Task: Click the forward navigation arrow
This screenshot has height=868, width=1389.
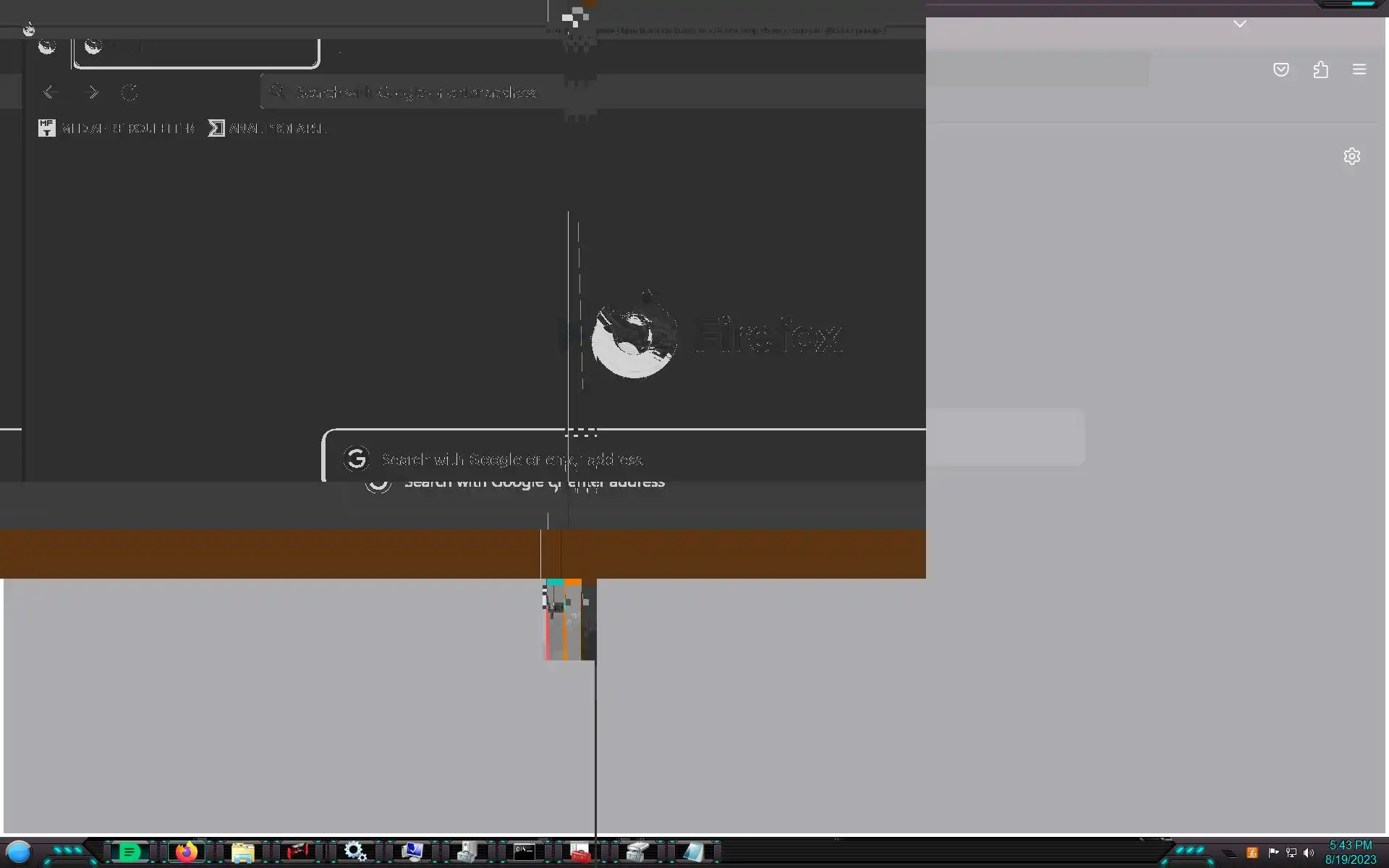Action: (x=92, y=93)
